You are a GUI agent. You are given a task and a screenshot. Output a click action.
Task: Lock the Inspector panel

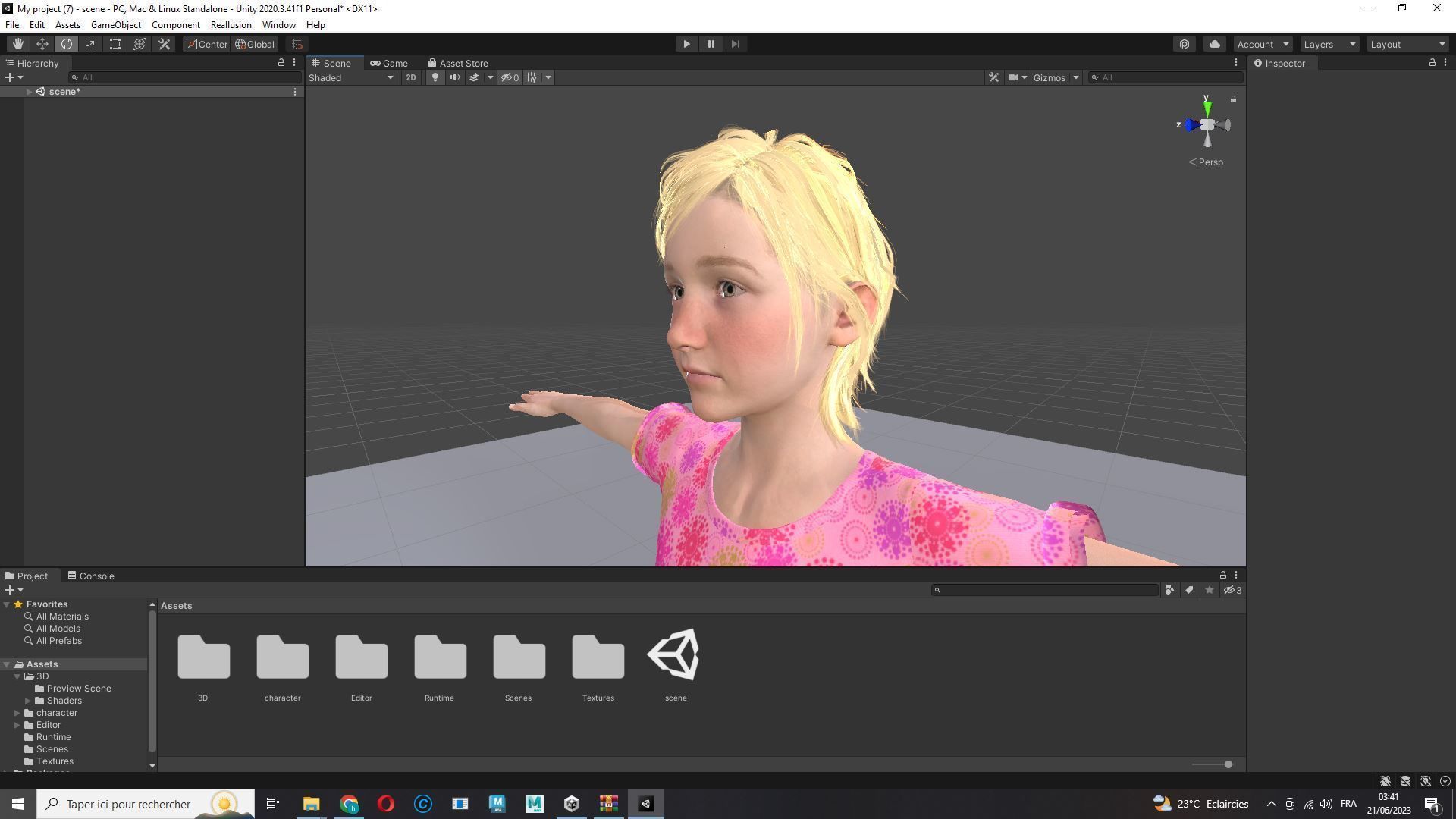pos(1432,63)
